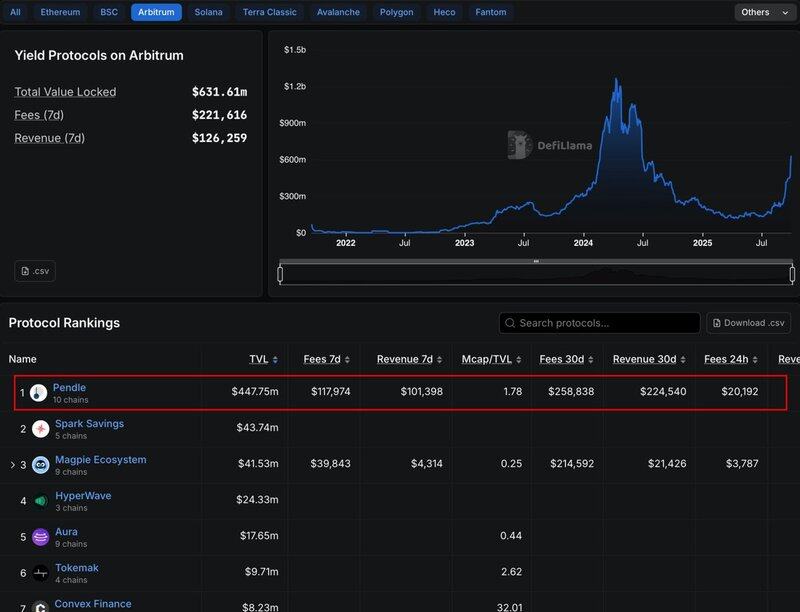The width and height of the screenshot is (800, 612).
Task: Click the right handle of chart range slider
Action: 792,274
